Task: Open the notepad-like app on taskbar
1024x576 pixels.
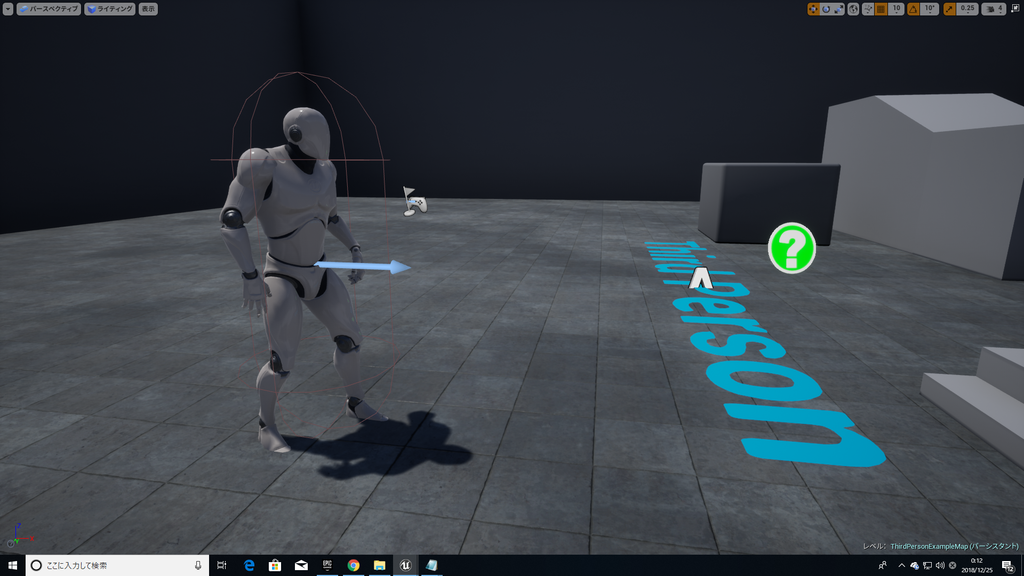Action: [x=432, y=566]
